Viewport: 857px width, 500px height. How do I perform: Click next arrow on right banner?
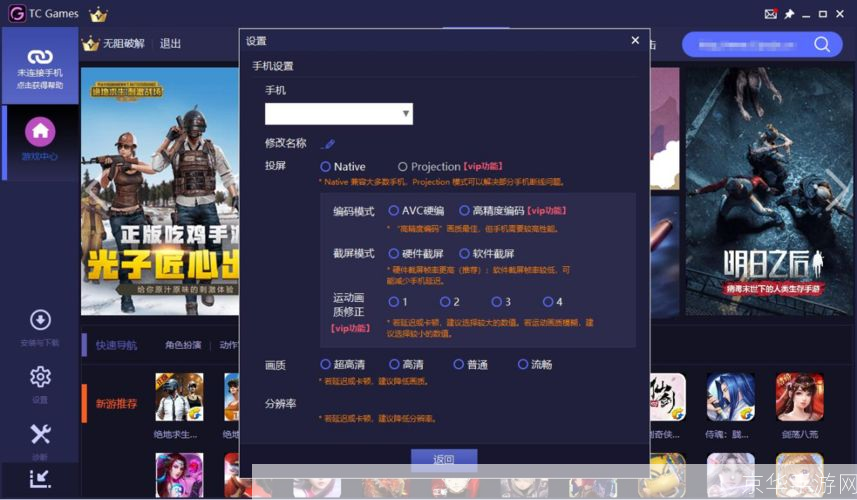838,190
